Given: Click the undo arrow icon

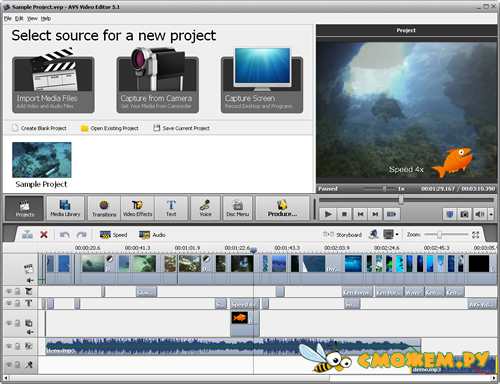Looking at the screenshot, I should tap(64, 235).
